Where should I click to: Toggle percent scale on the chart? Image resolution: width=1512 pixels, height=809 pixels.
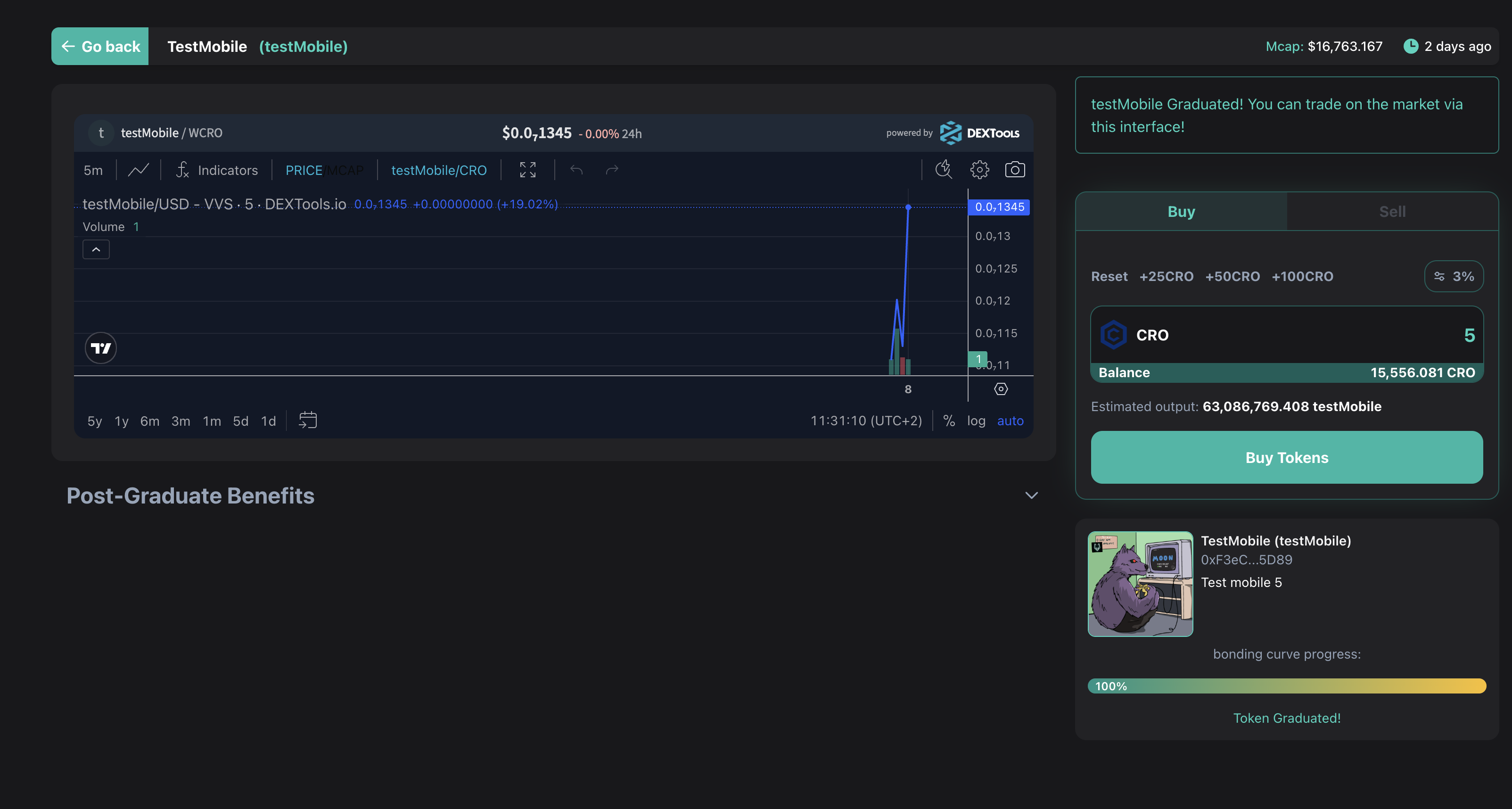[949, 421]
